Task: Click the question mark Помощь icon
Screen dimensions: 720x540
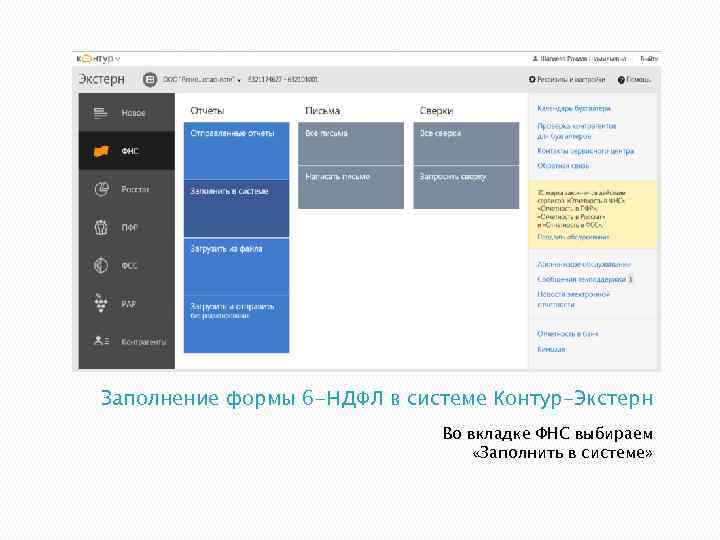Action: point(621,80)
